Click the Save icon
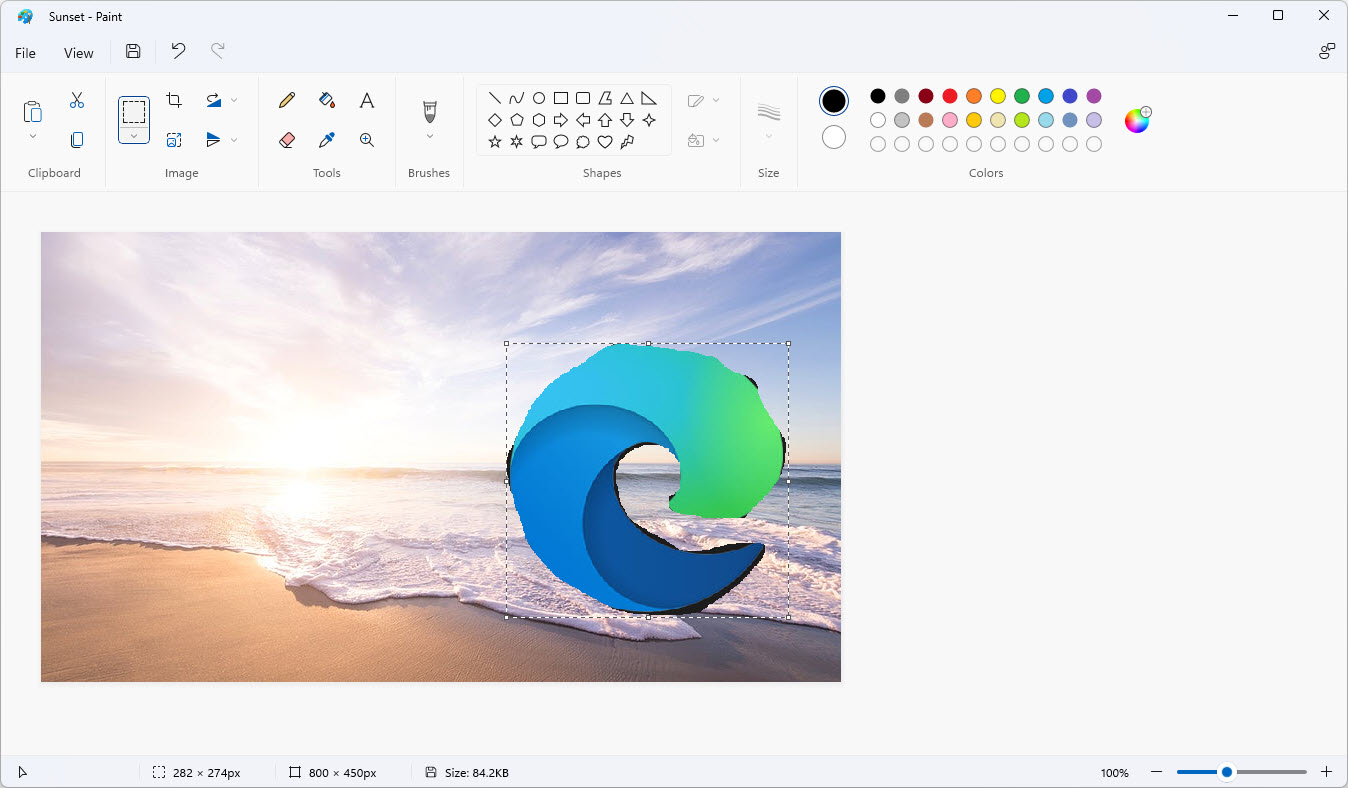Viewport: 1348px width, 788px height. (133, 52)
